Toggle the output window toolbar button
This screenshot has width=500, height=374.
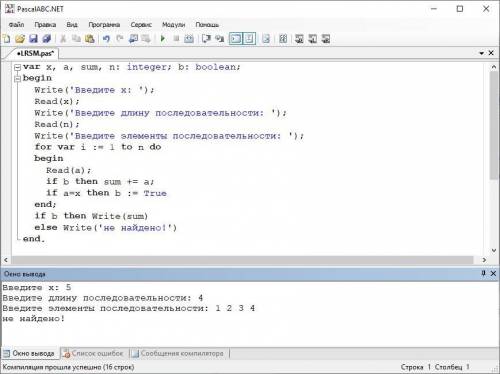pos(236,39)
